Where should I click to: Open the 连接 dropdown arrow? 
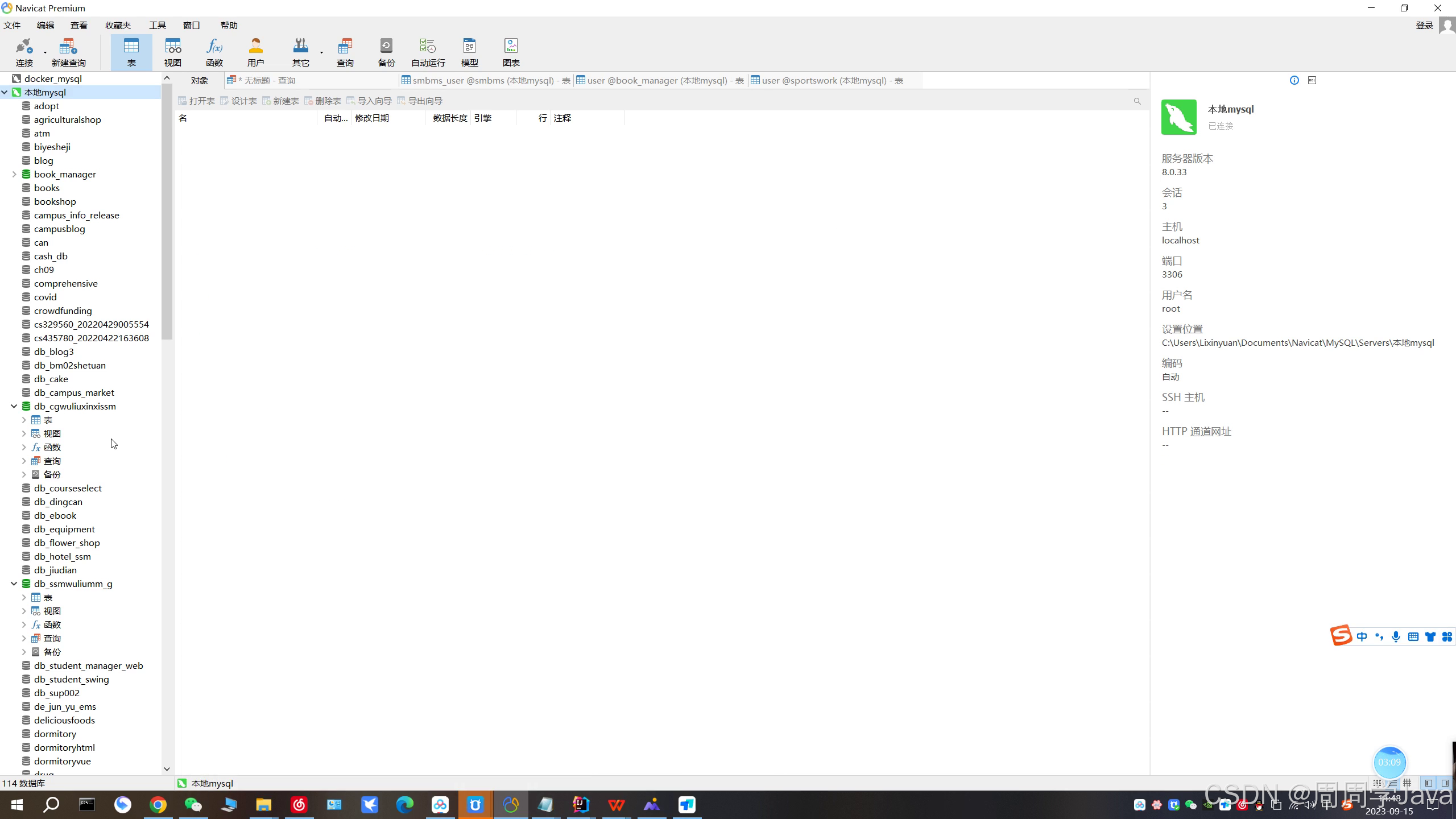coord(45,53)
